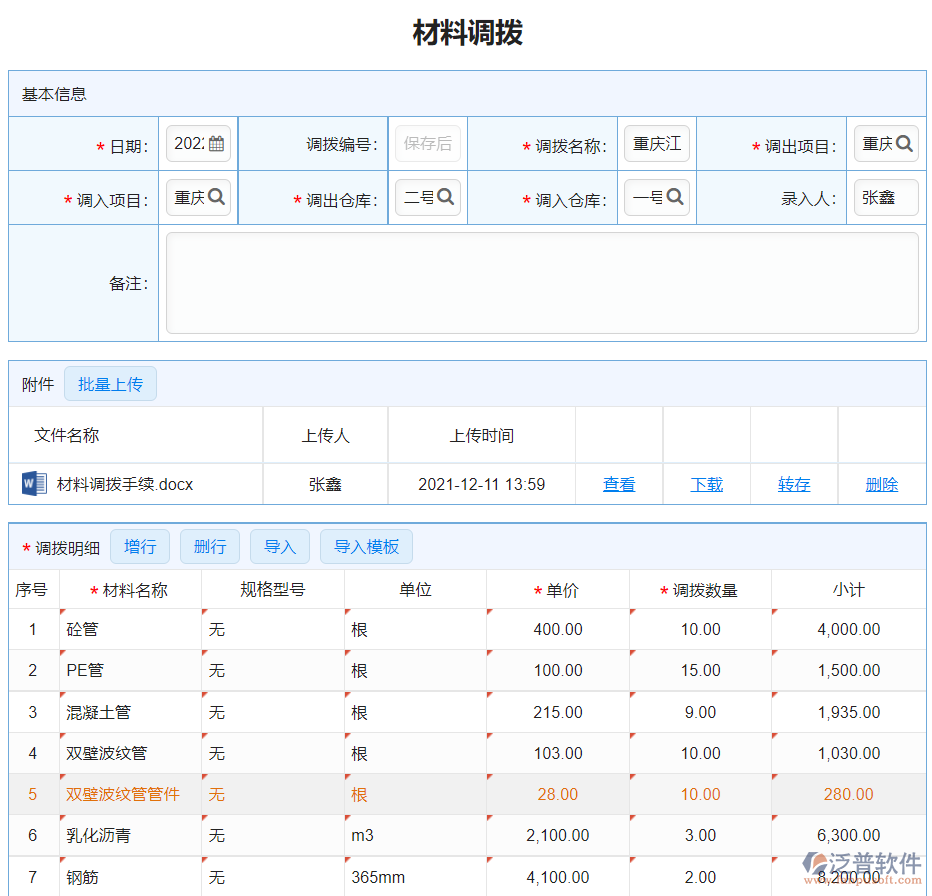Screen dimensions: 932x896
Task: Click the 转存 link
Action: point(794,484)
